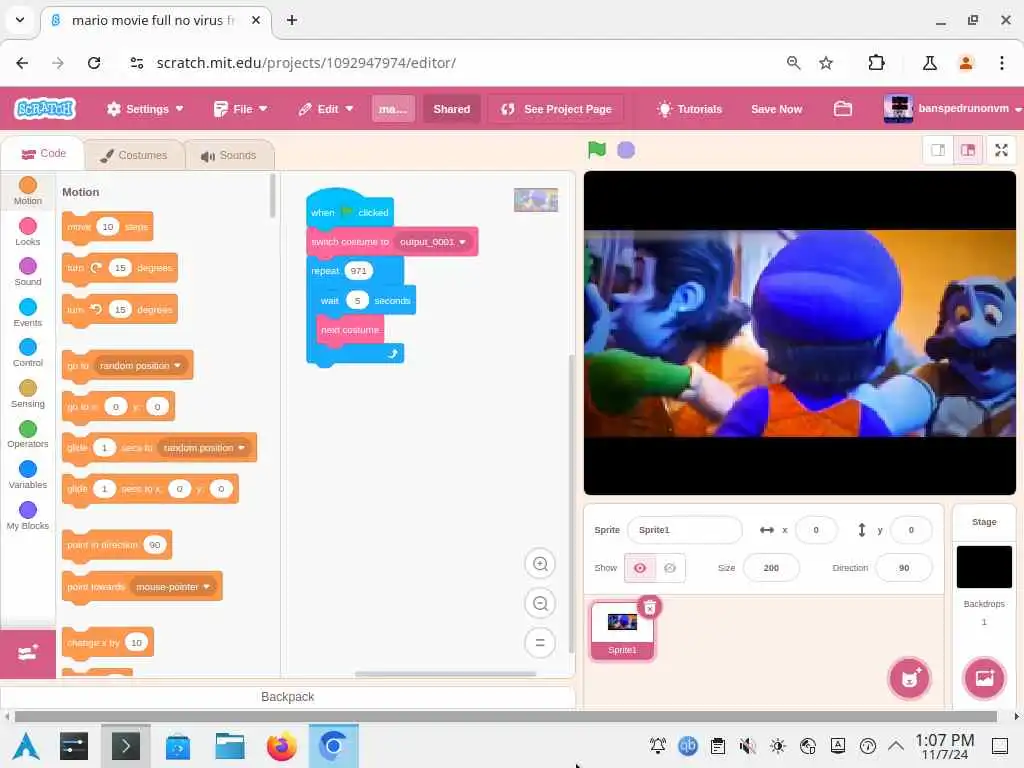This screenshot has height=768, width=1024.
Task: Click the Scratch logo
Action: click(45, 108)
